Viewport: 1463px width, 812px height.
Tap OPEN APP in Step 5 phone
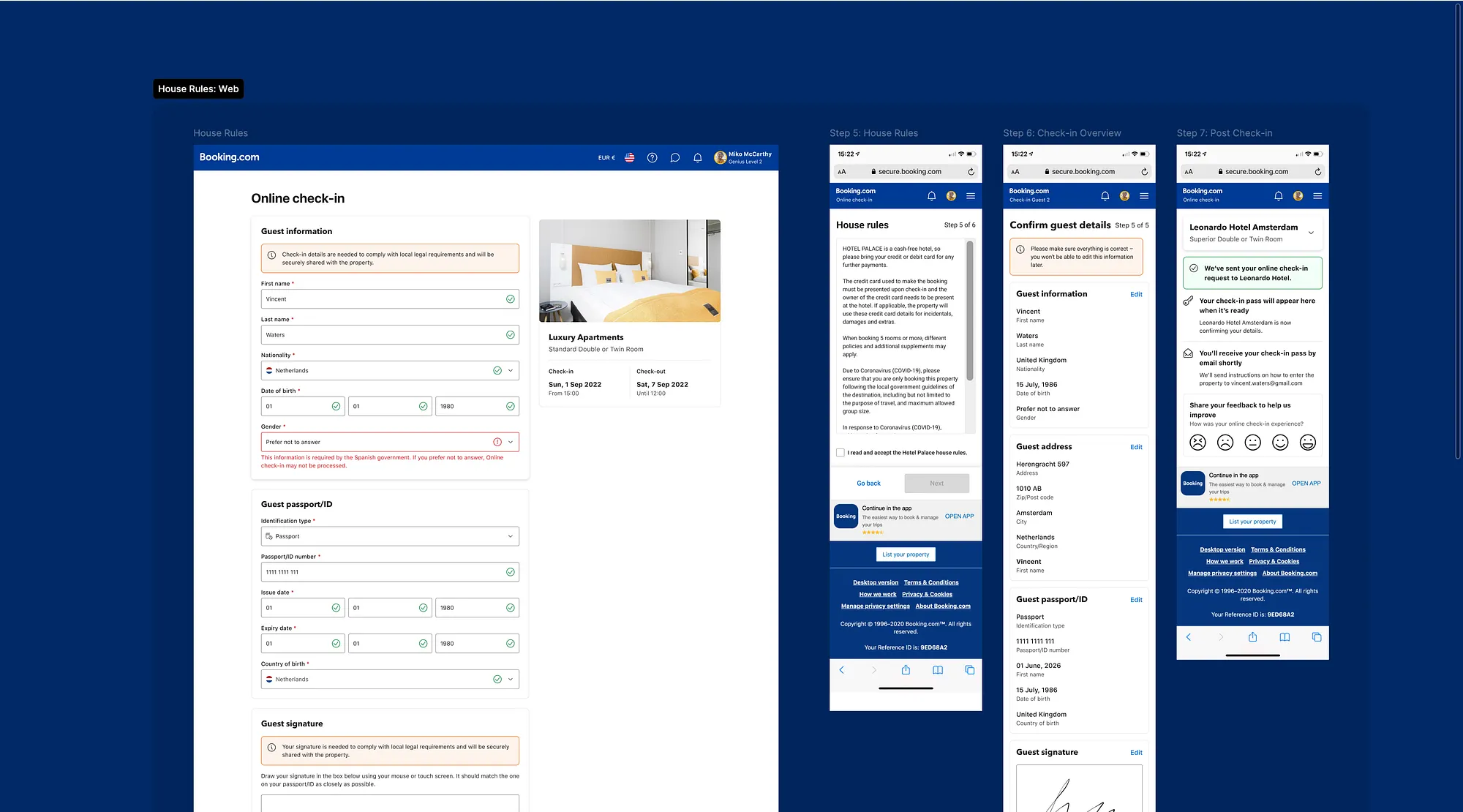(x=959, y=516)
